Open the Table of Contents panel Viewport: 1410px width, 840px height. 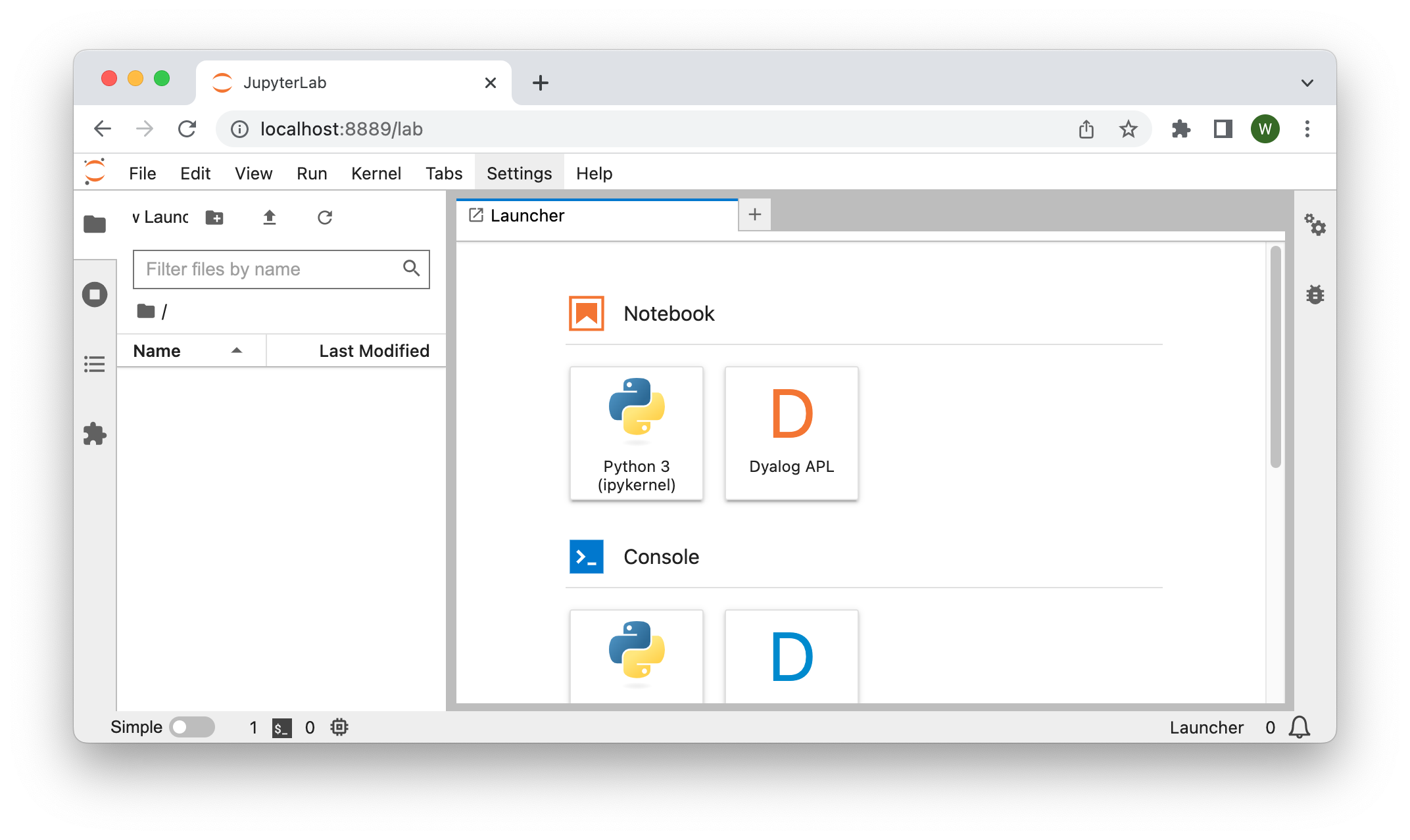coord(95,363)
